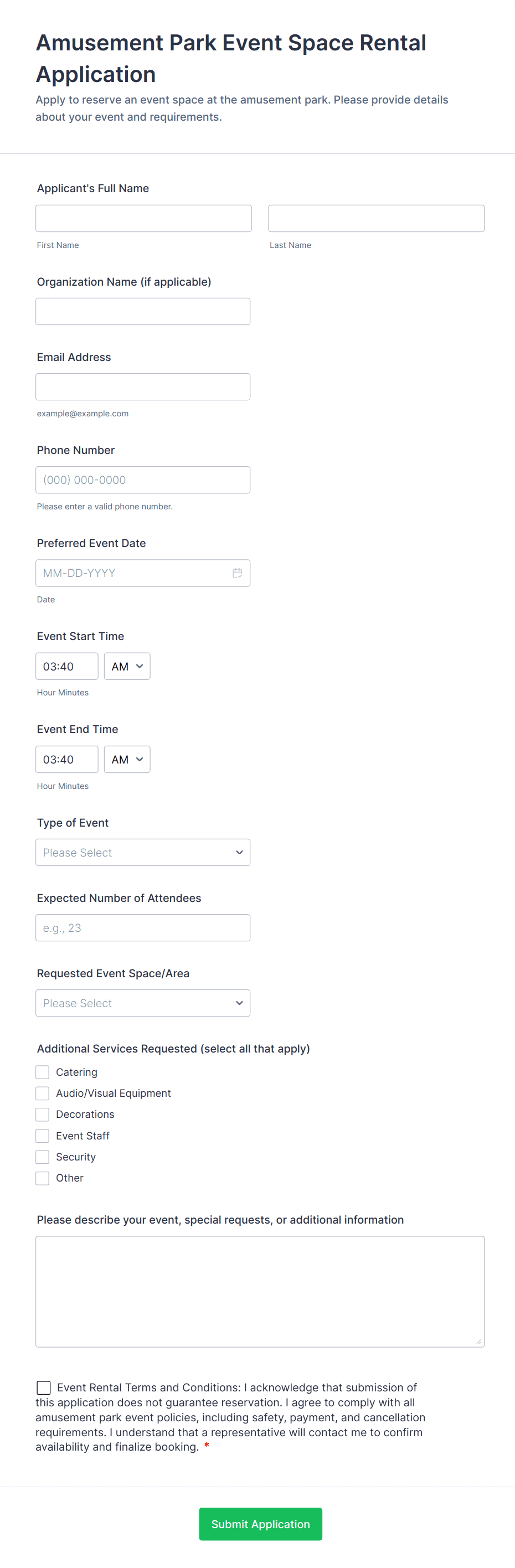Image resolution: width=515 pixels, height=1568 pixels.
Task: Click the event description text area
Action: (259, 1291)
